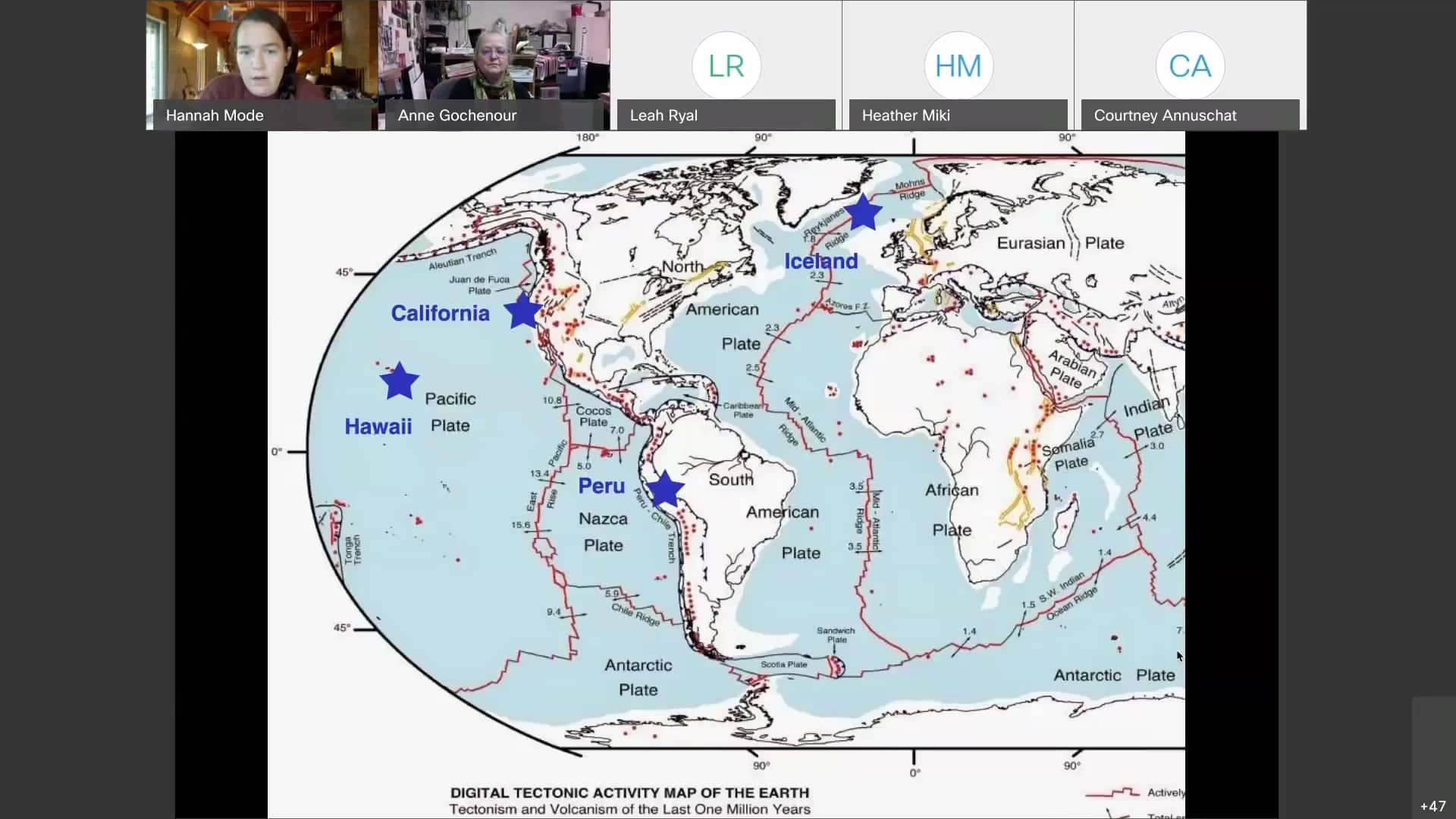
Task: Click the Azores F.Z. label
Action: click(x=846, y=306)
